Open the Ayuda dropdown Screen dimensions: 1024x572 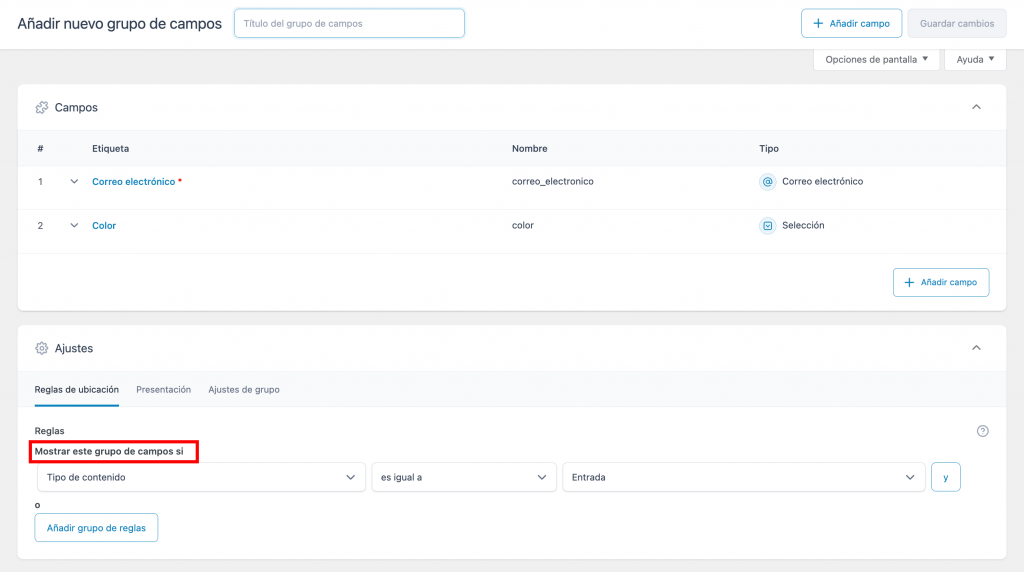pos(975,59)
